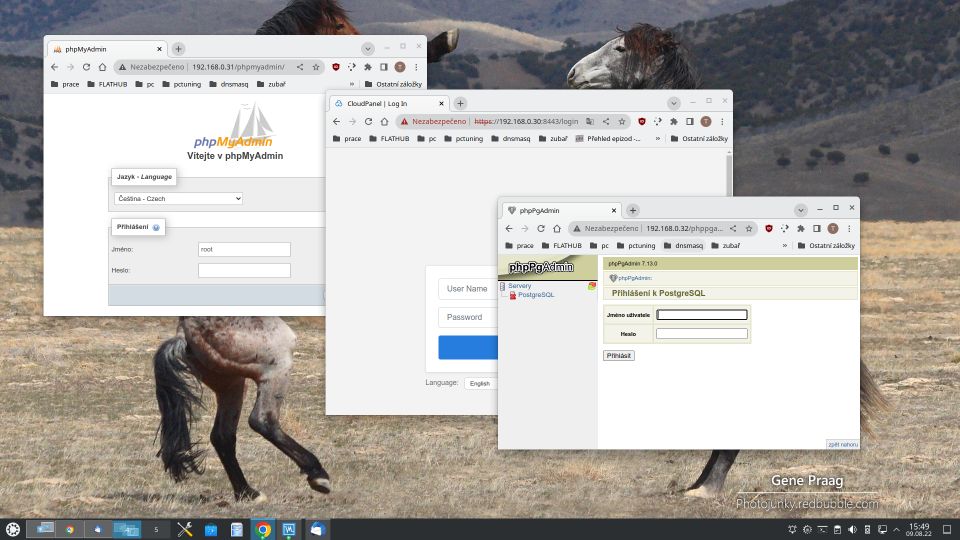
Task: Bookmark the phpPgAdmin page with star
Action: 749,228
